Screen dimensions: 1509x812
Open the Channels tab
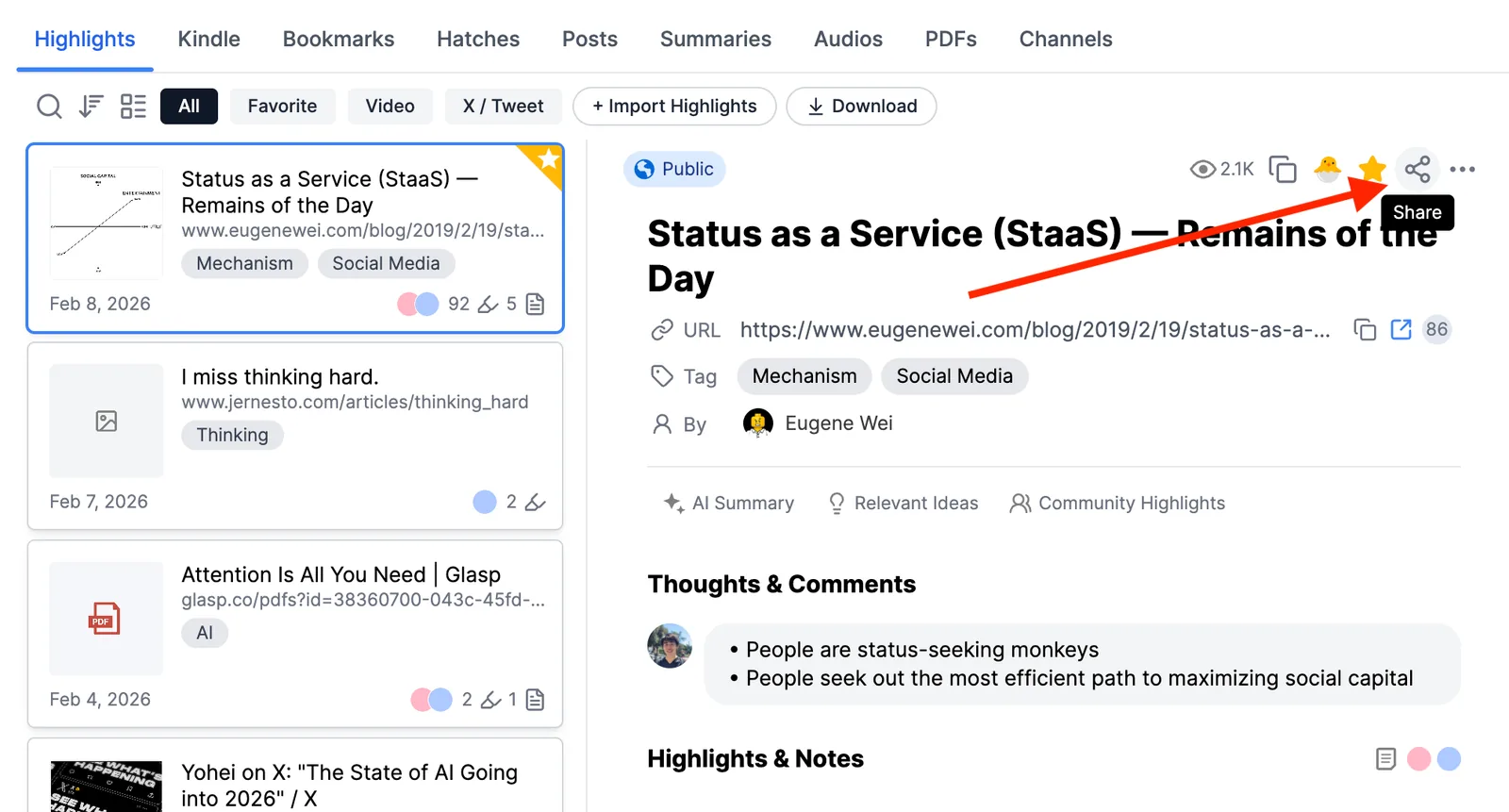(x=1066, y=39)
